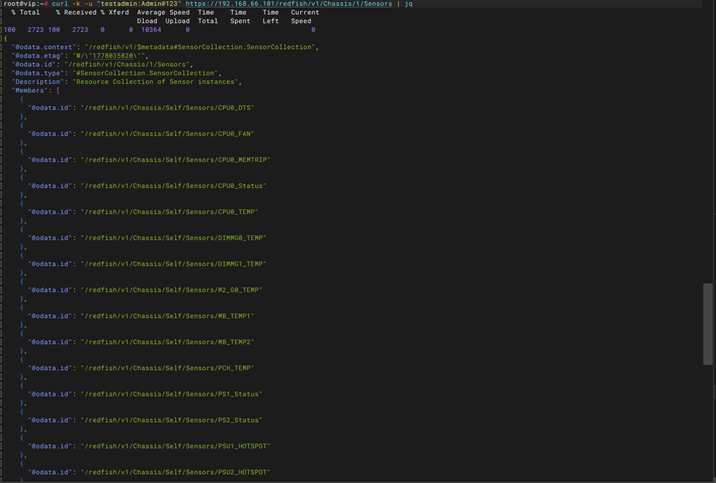Click the vertical scrollbar thumb
Image resolution: width=716 pixels, height=483 pixels.
tap(707, 324)
